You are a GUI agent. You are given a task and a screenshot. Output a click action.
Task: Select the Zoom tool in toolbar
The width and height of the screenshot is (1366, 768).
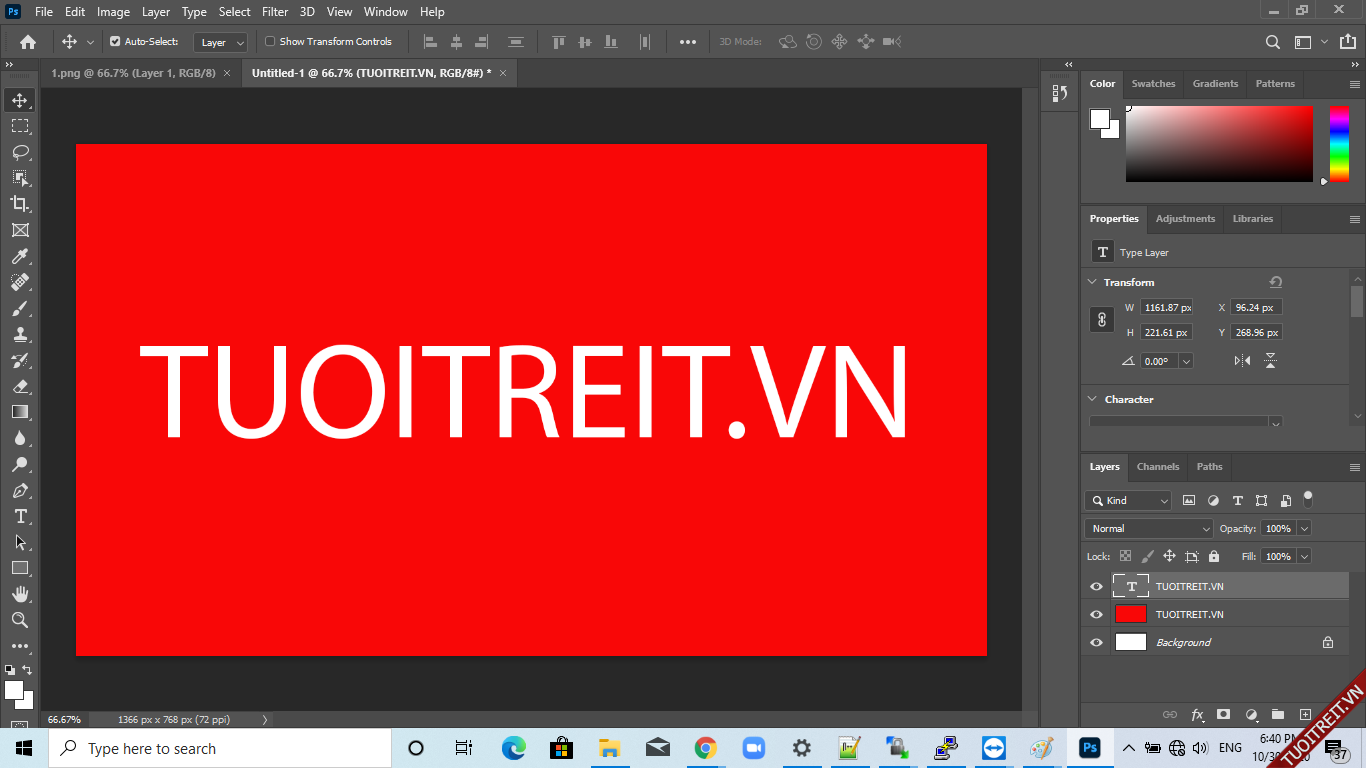click(x=20, y=620)
